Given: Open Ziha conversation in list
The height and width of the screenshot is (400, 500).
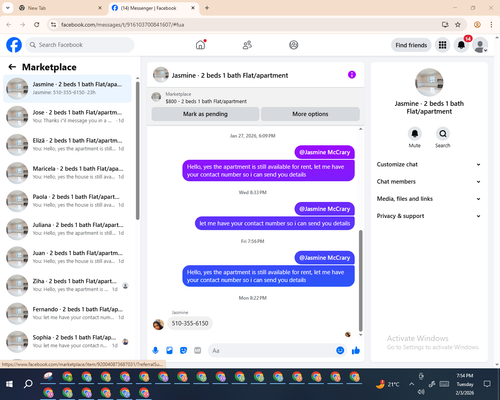Looking at the screenshot, I should tap(68, 285).
